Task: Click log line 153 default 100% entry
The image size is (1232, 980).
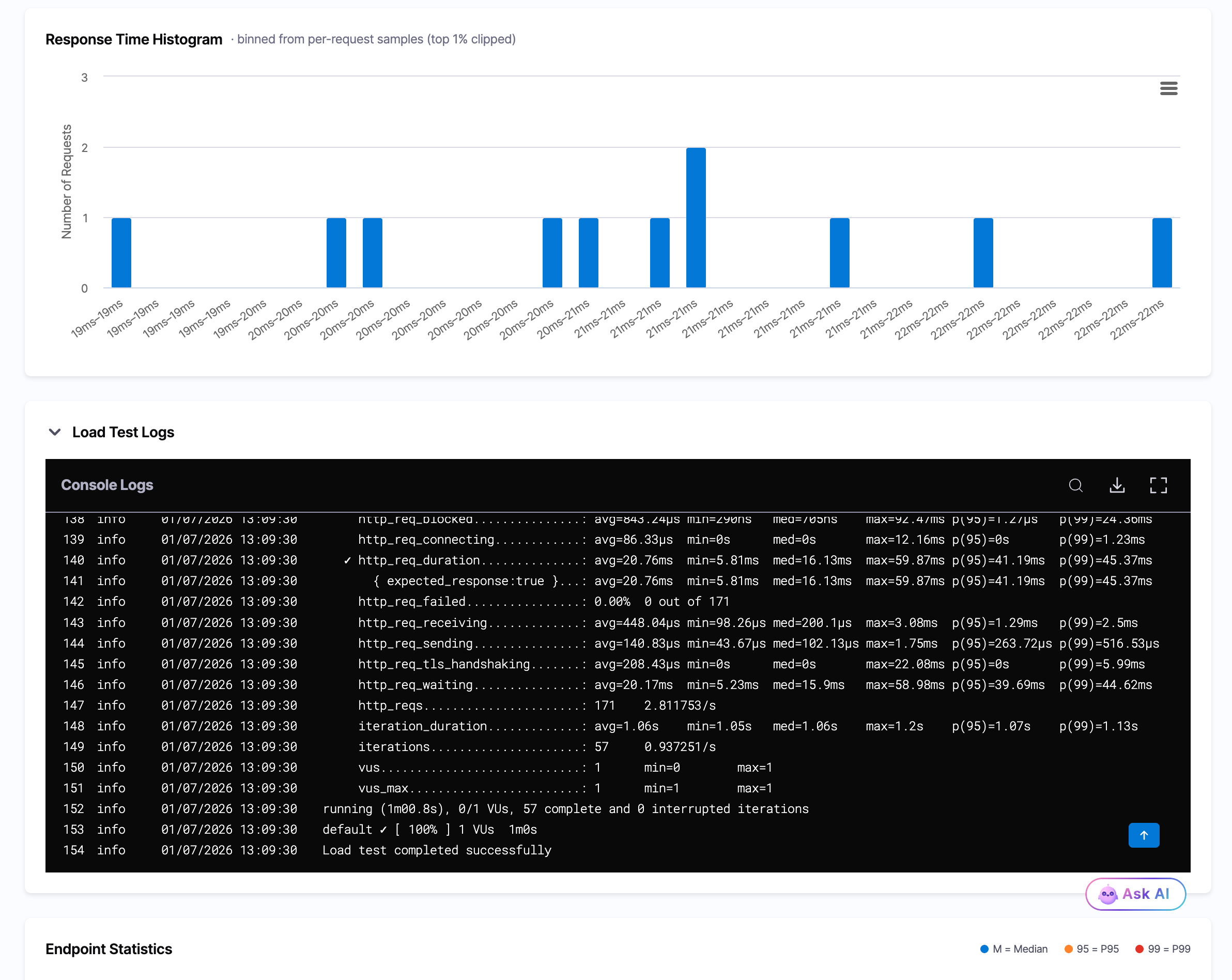Action: pyautogui.click(x=618, y=829)
